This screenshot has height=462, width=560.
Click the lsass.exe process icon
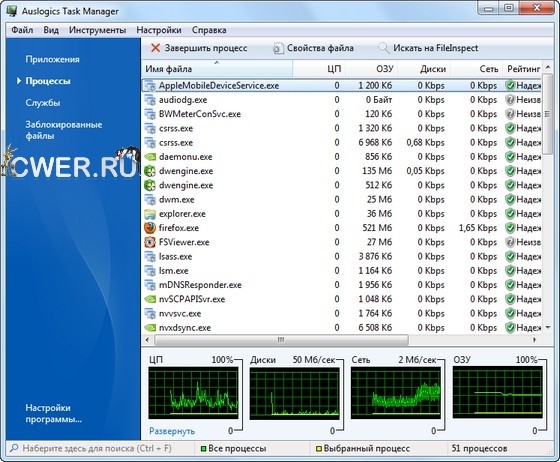coord(150,256)
